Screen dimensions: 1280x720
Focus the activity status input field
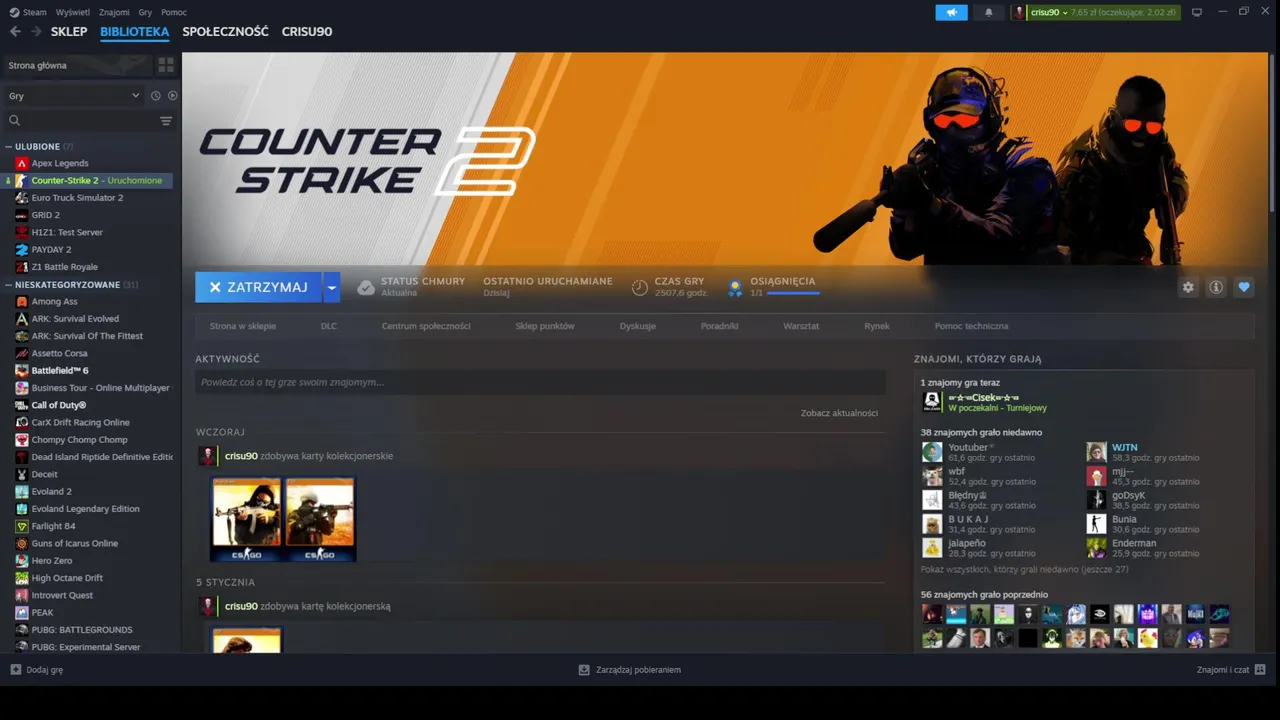(x=540, y=382)
